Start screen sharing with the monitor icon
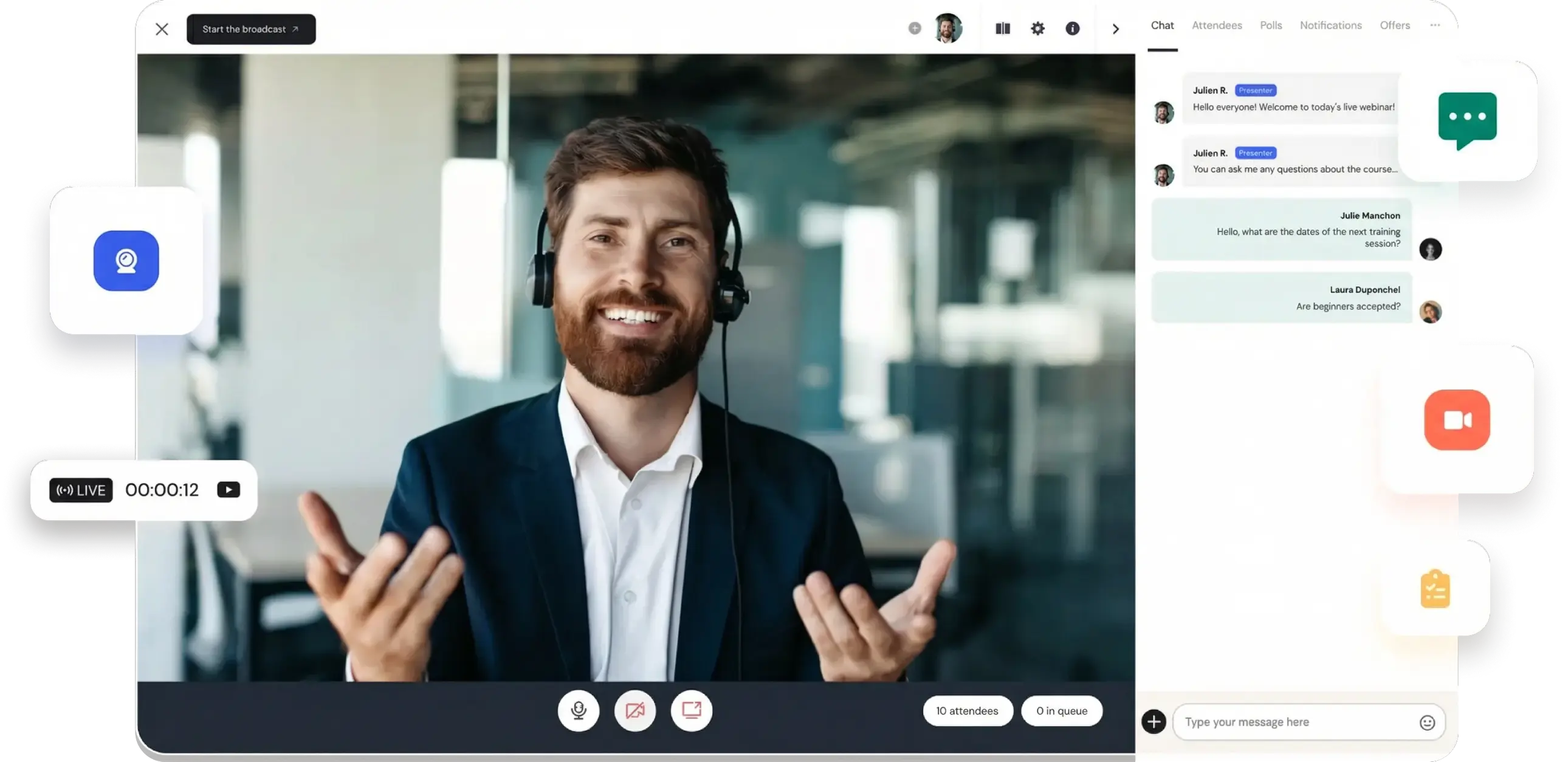The image size is (1568, 762). pyautogui.click(x=691, y=710)
